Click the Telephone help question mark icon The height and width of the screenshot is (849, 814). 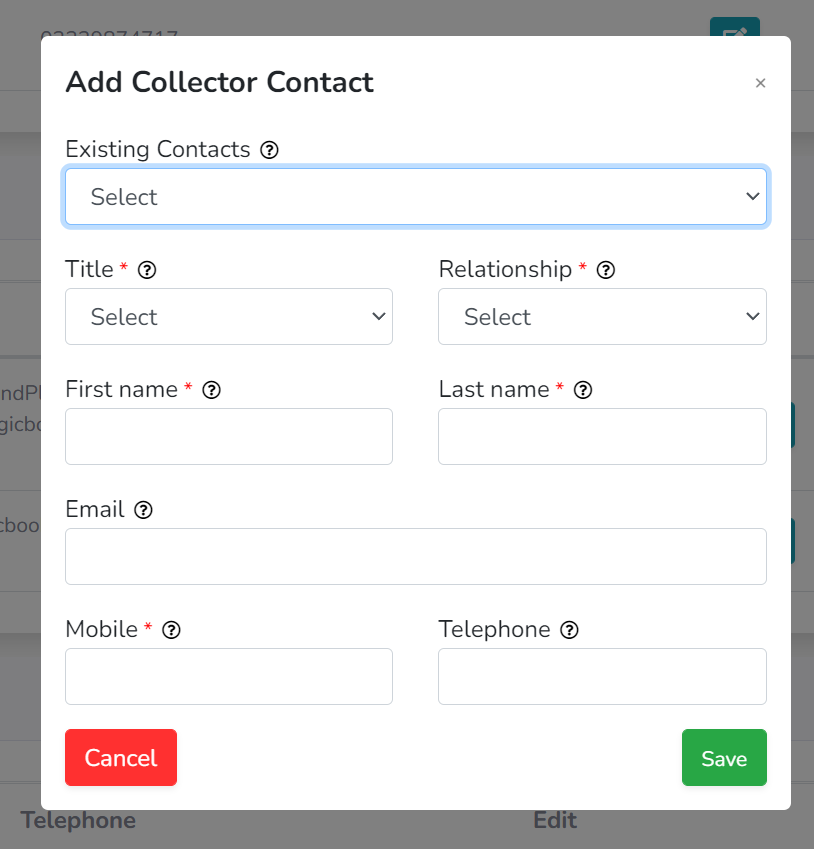(569, 630)
